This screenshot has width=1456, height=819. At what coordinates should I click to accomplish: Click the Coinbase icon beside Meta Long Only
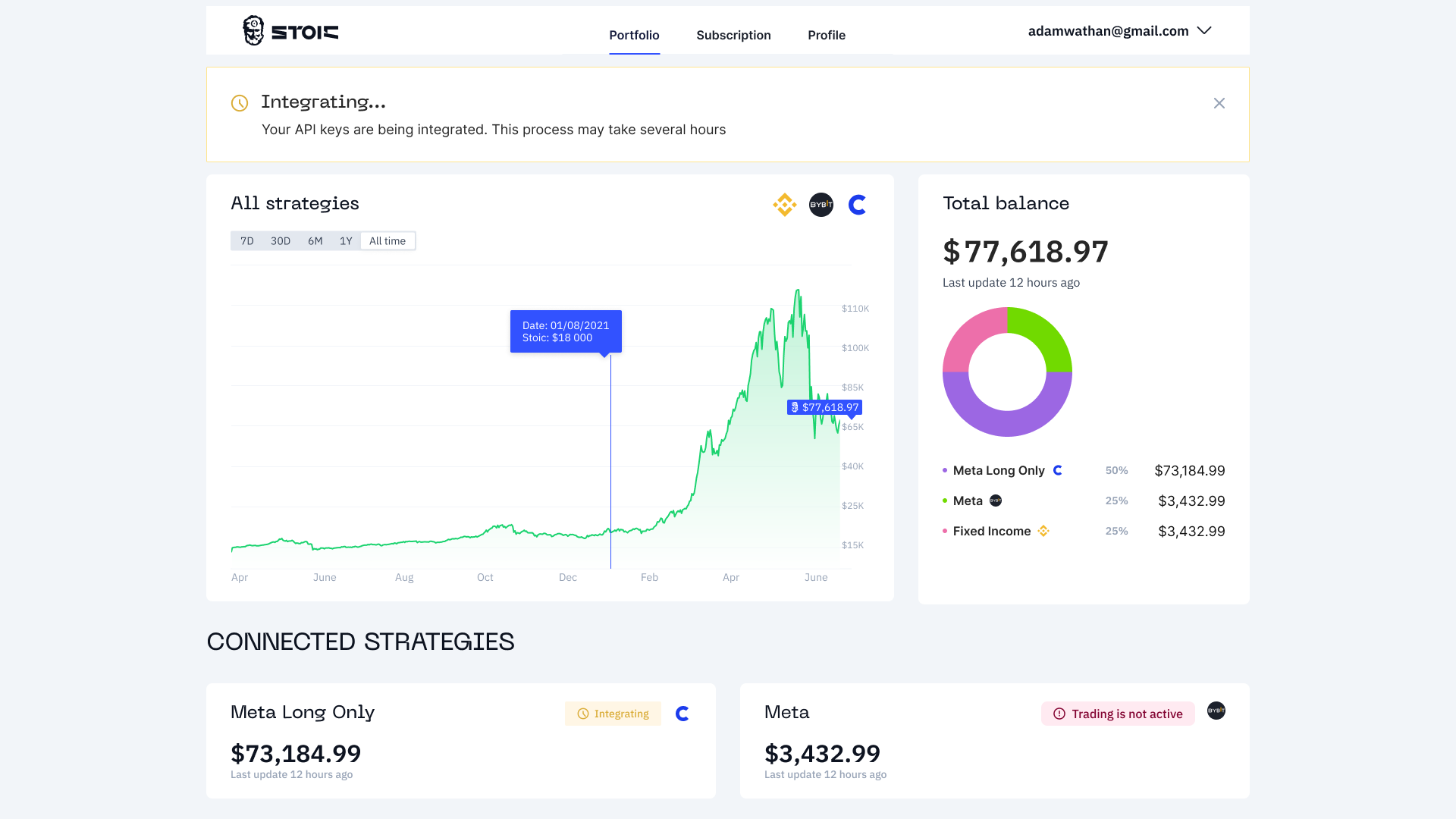(1058, 470)
